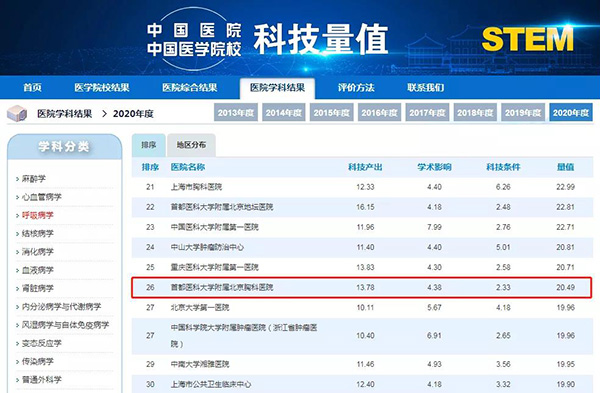
Task: Choose 风湿病学与自体免疫病学 in subject list
Action: (65, 325)
